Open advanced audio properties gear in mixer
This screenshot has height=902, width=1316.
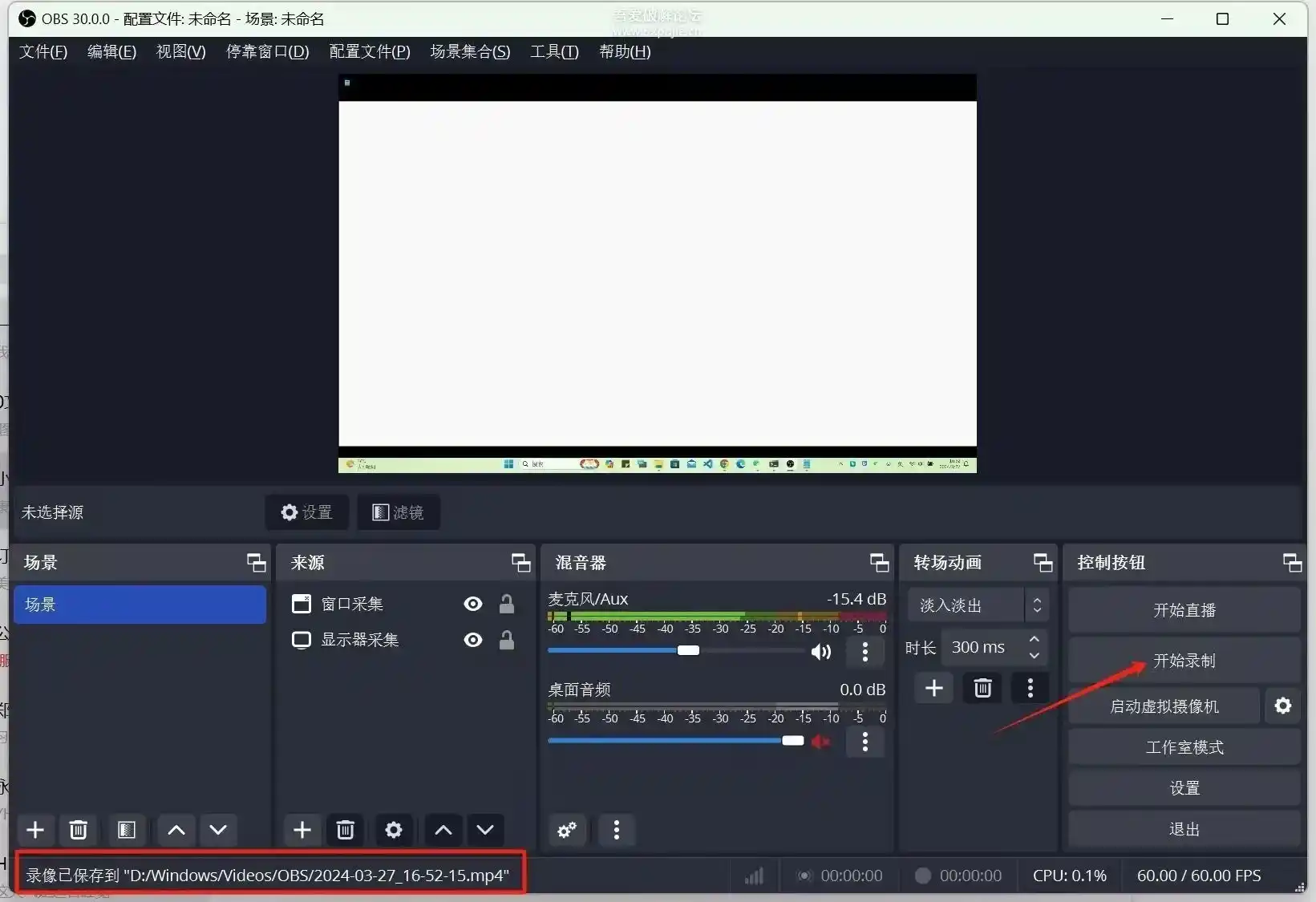click(x=566, y=830)
